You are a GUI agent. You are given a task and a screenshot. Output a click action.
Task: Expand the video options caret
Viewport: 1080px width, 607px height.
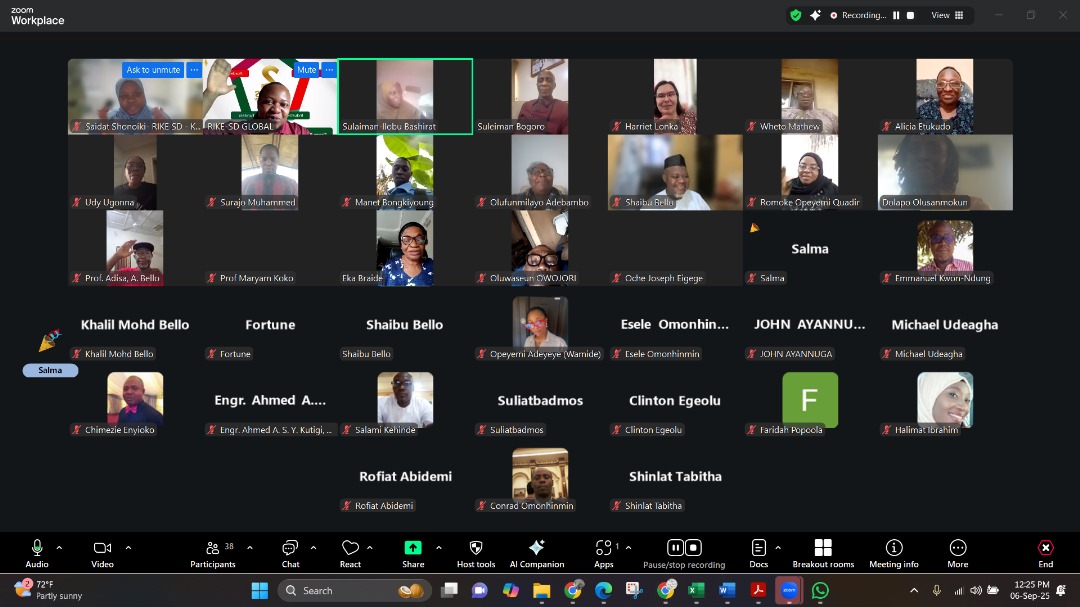[x=128, y=548]
